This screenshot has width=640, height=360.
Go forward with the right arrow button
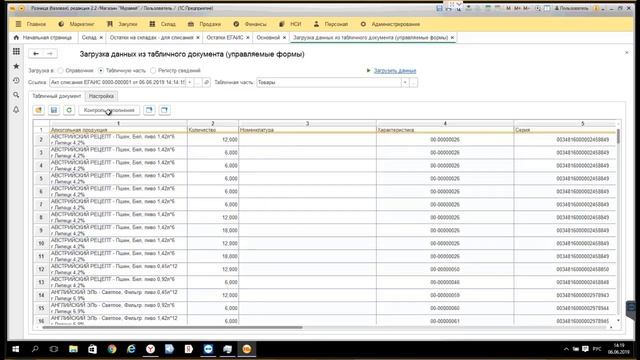tap(50, 53)
